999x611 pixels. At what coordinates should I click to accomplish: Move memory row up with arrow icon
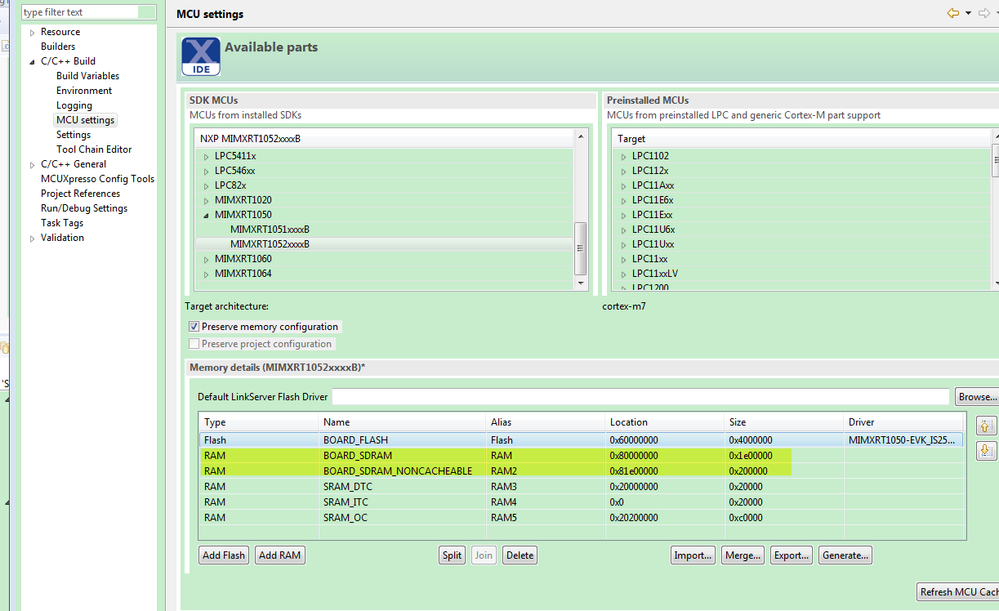click(x=985, y=426)
